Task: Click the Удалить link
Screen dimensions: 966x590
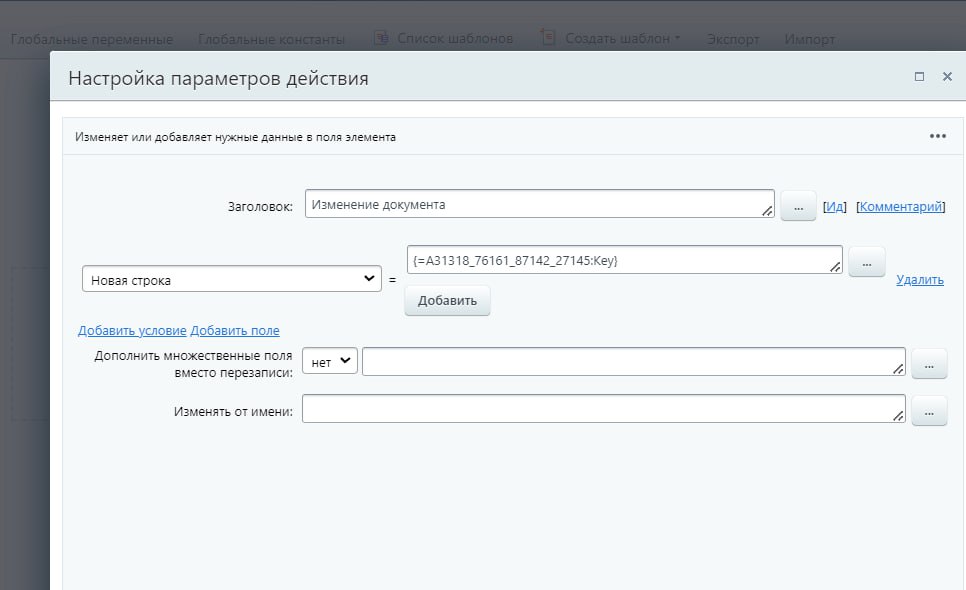Action: [919, 280]
